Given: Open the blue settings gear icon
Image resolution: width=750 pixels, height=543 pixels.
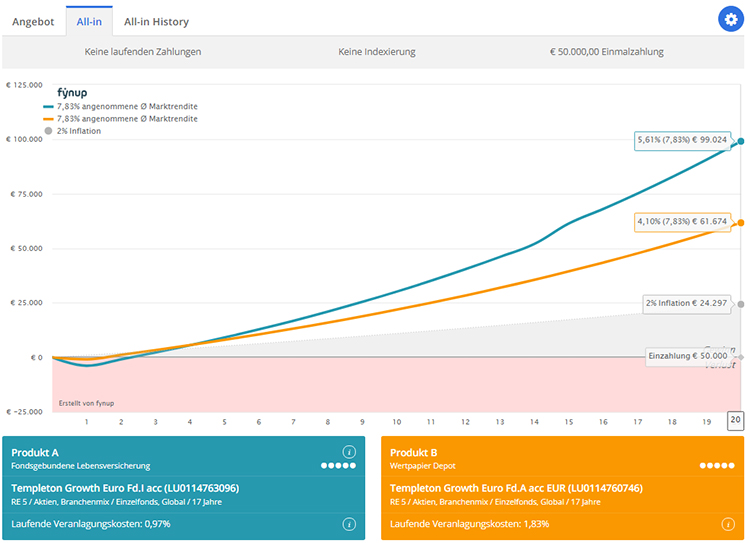Looking at the screenshot, I should 730,19.
